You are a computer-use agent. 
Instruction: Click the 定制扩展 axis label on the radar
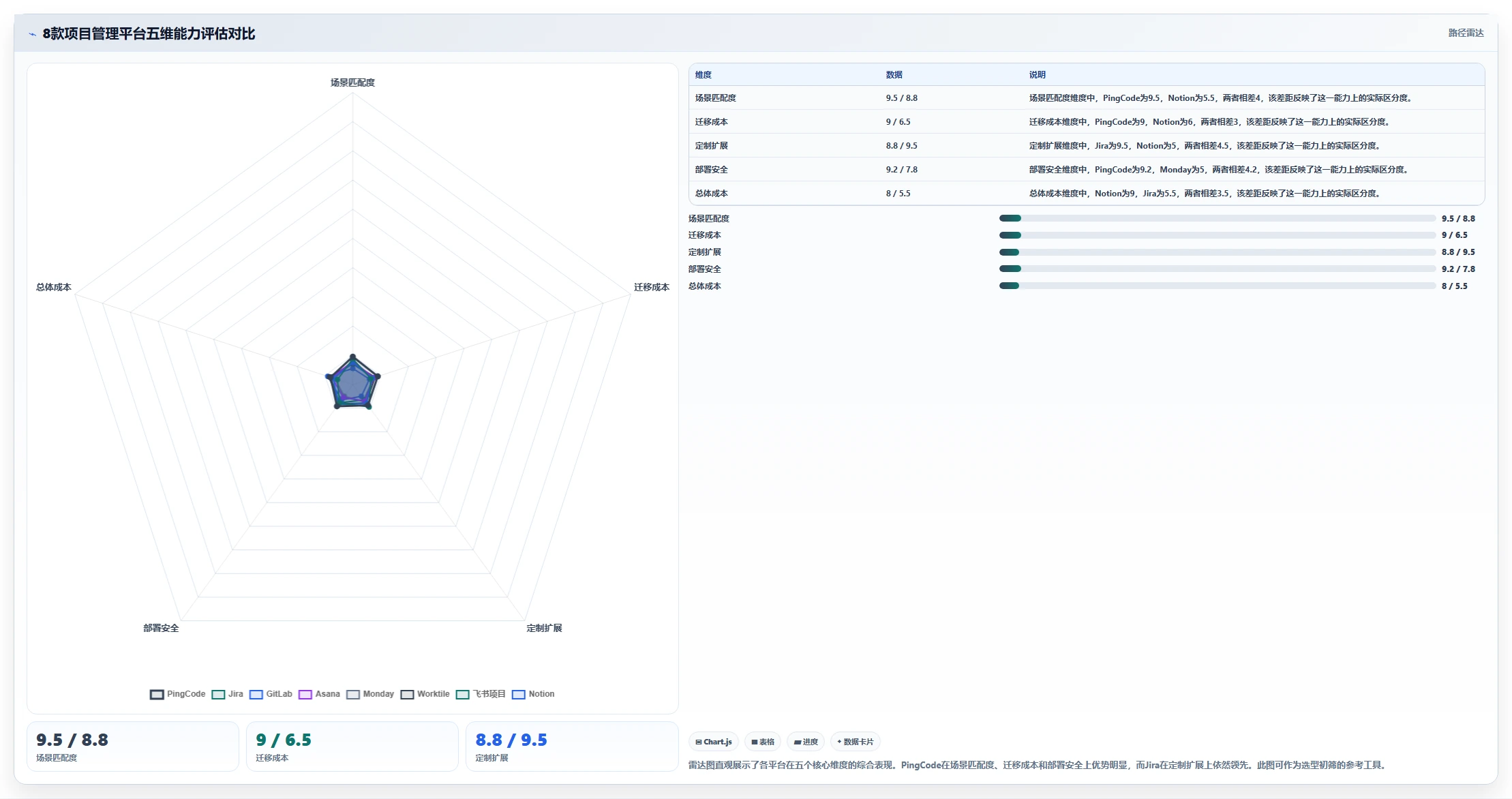tap(544, 628)
